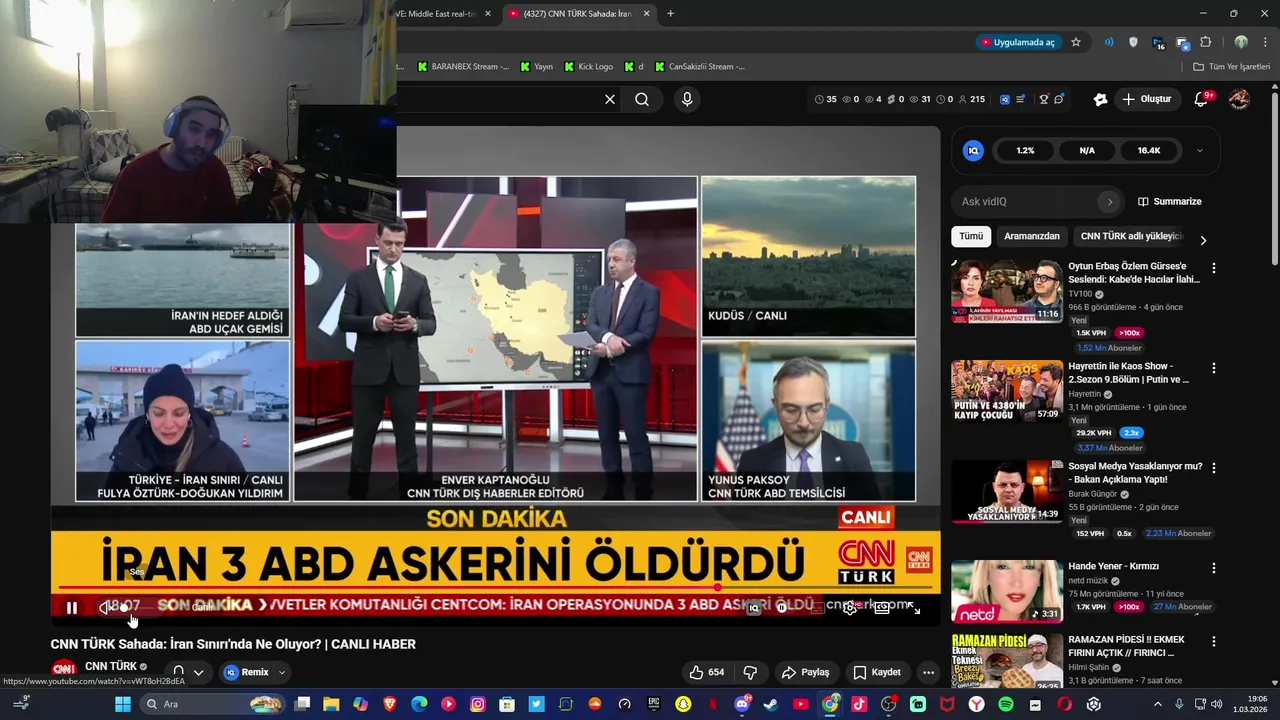Open options for Sosyal Medya Yasaklanıyor video

point(1214,468)
